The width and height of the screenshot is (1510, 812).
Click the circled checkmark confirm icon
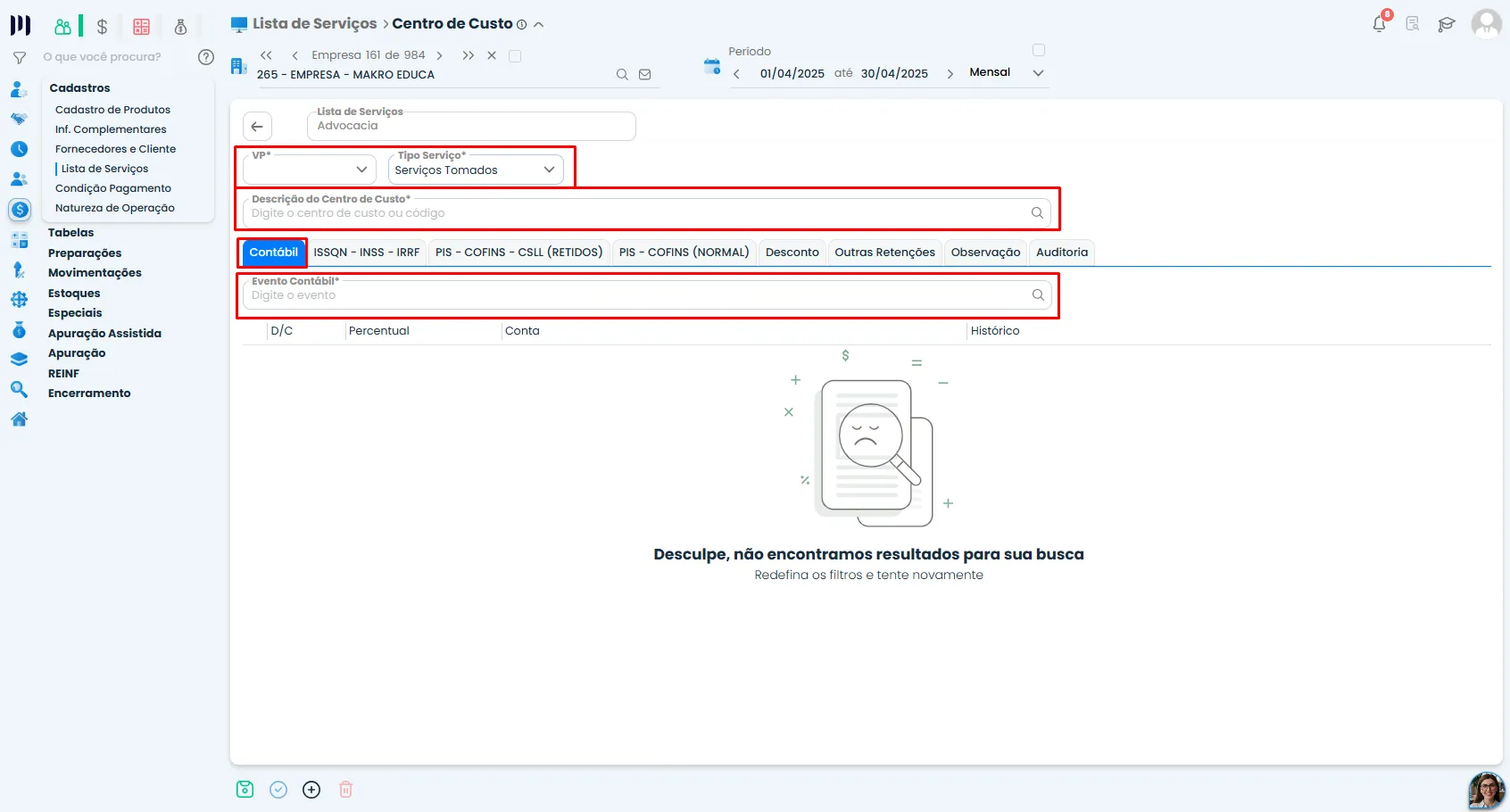[x=278, y=790]
